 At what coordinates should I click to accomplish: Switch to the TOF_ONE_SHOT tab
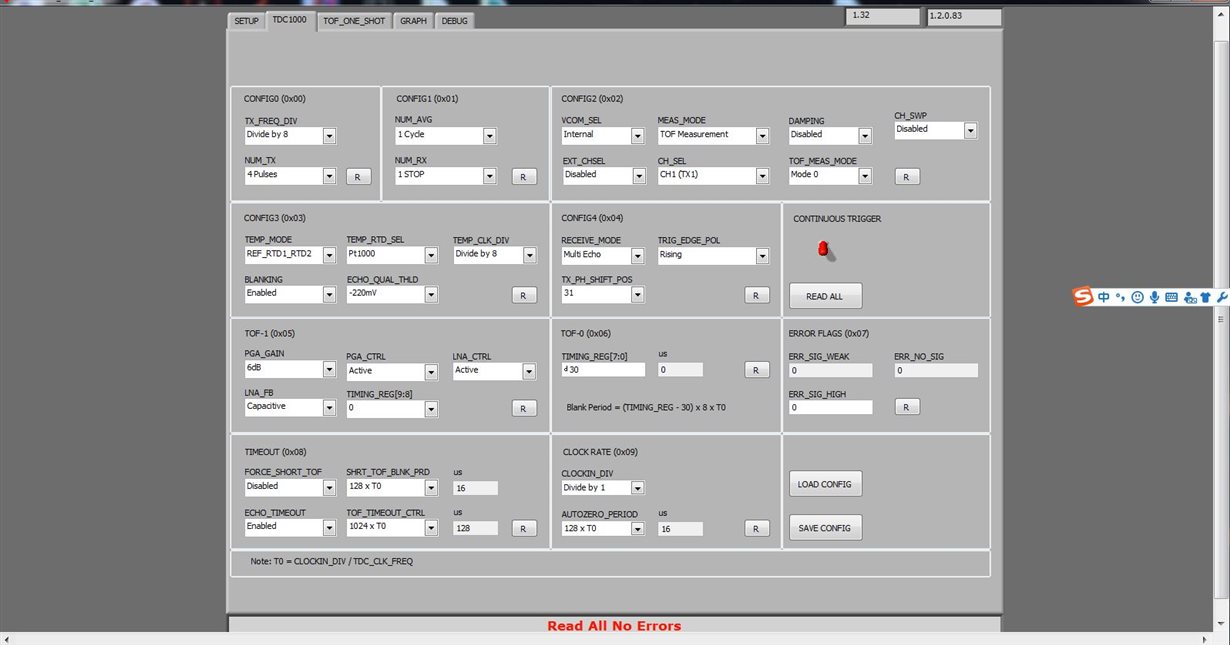tap(354, 20)
